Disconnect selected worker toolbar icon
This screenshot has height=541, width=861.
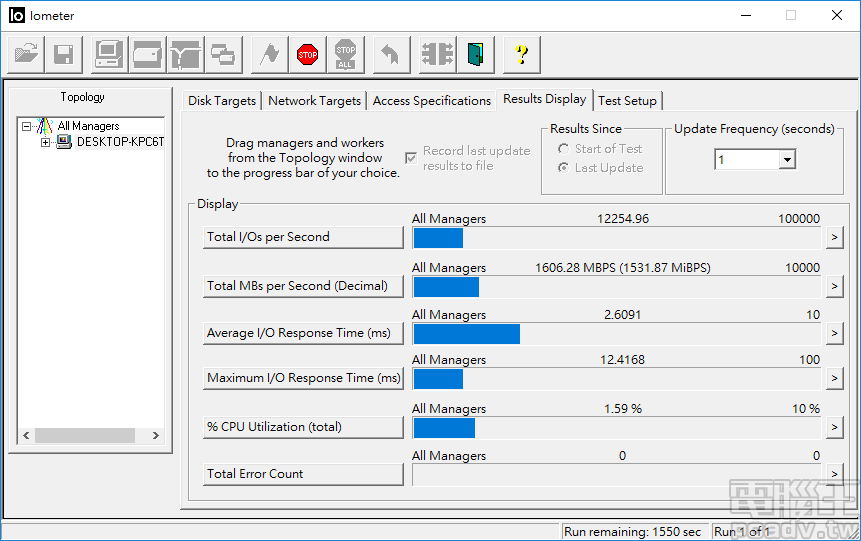pos(438,54)
